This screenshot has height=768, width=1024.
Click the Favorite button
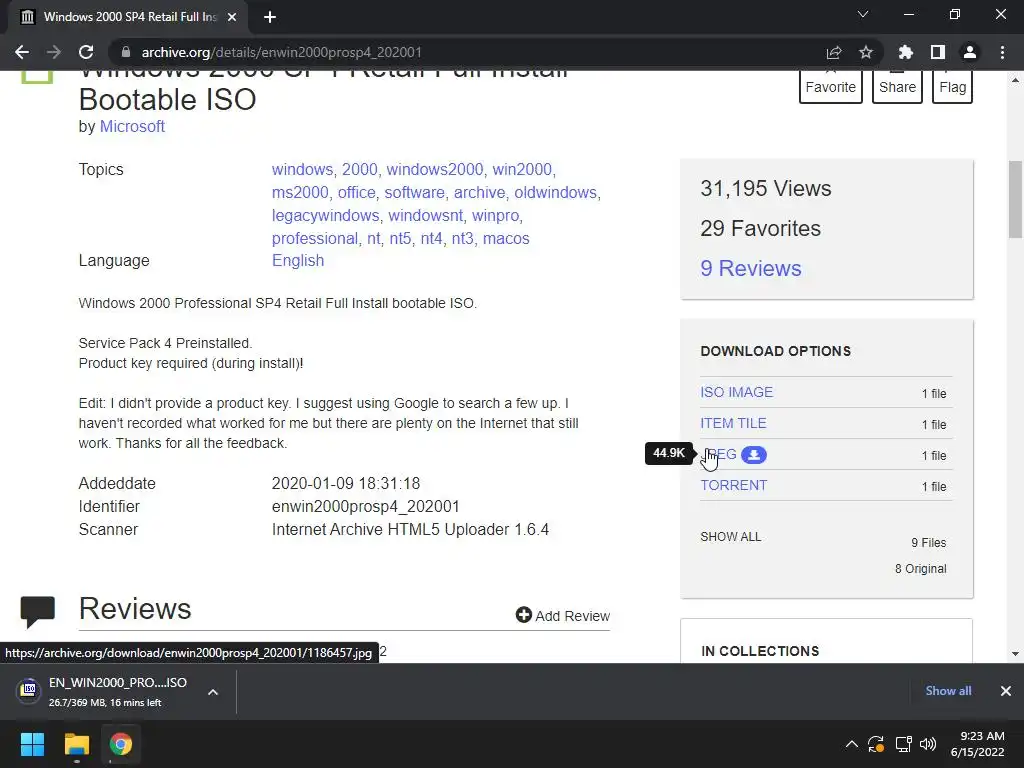click(x=831, y=87)
